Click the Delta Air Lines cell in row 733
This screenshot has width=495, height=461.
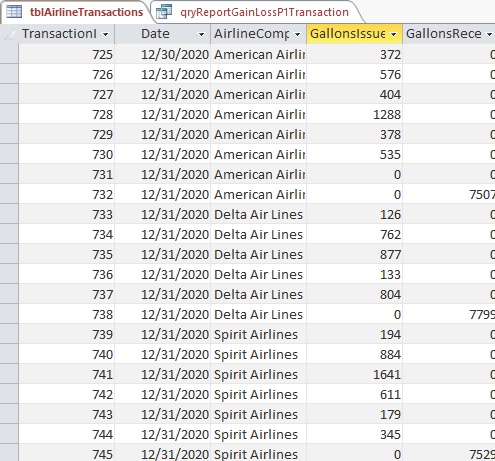coord(258,214)
